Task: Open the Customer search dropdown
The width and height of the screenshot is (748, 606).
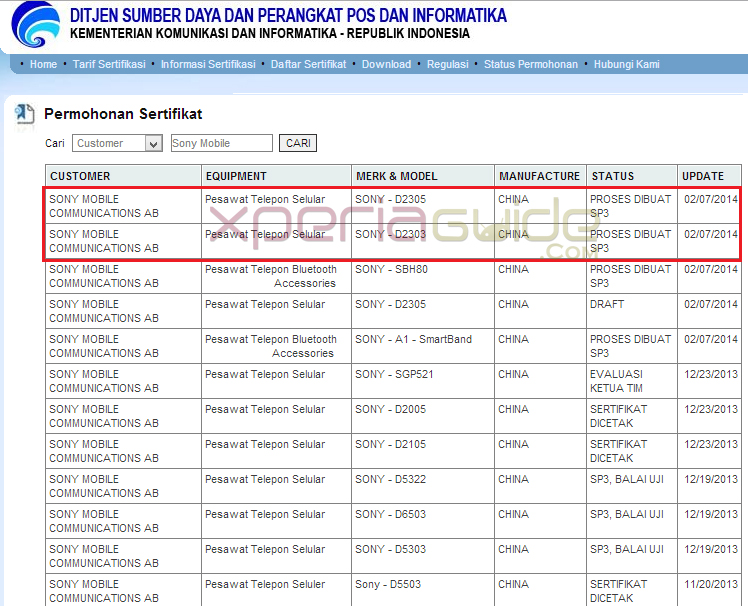Action: click(117, 143)
